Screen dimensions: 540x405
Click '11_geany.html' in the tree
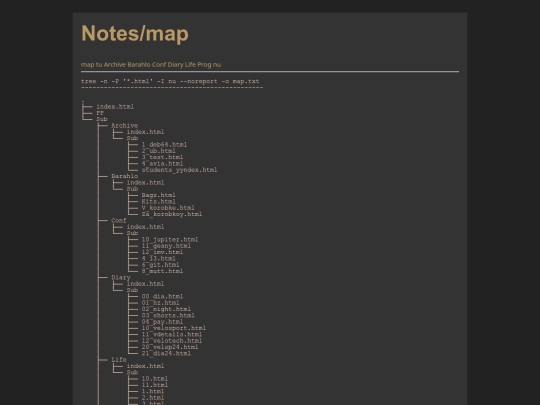[166, 246]
